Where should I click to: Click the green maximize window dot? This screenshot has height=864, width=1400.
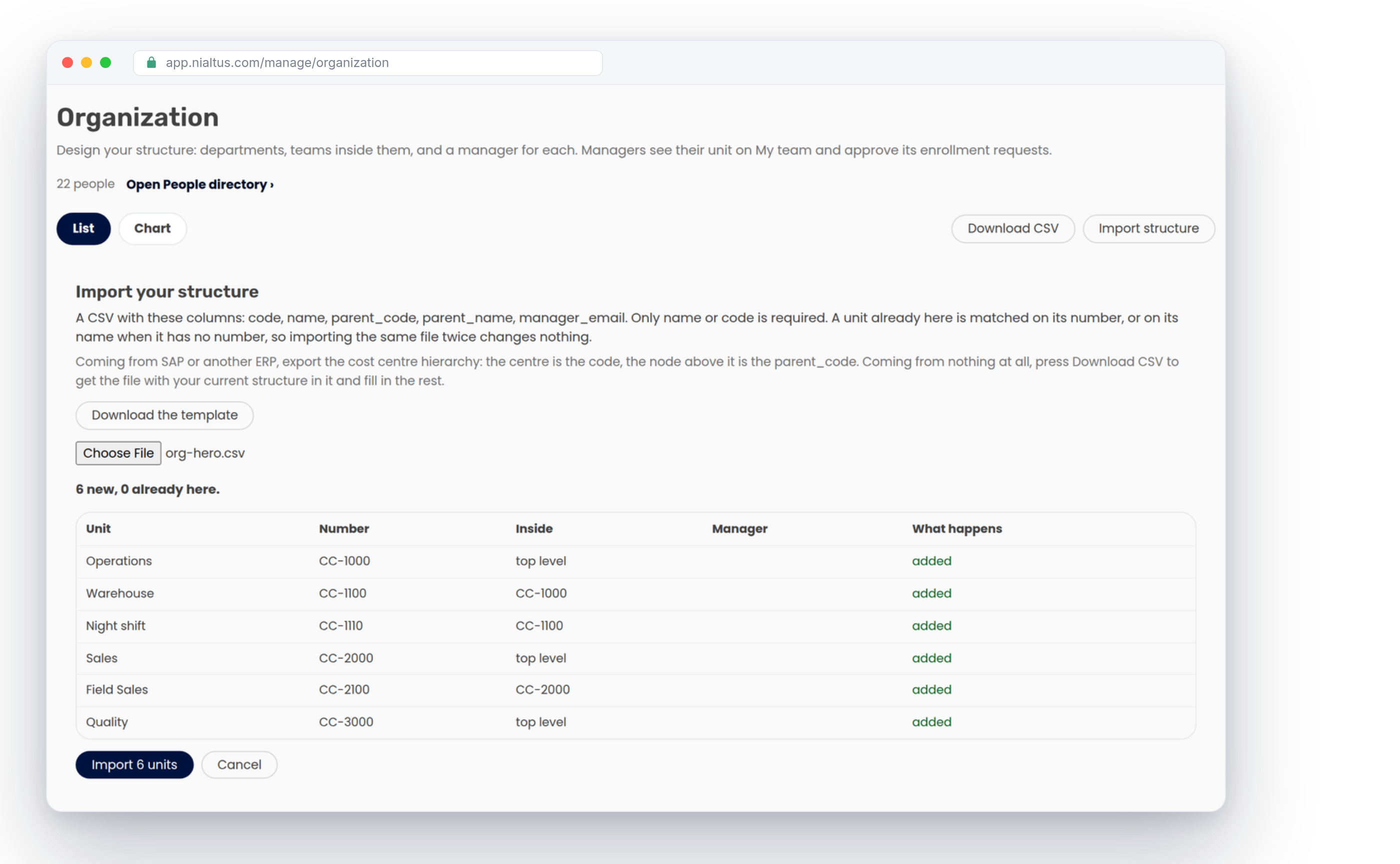tap(105, 62)
